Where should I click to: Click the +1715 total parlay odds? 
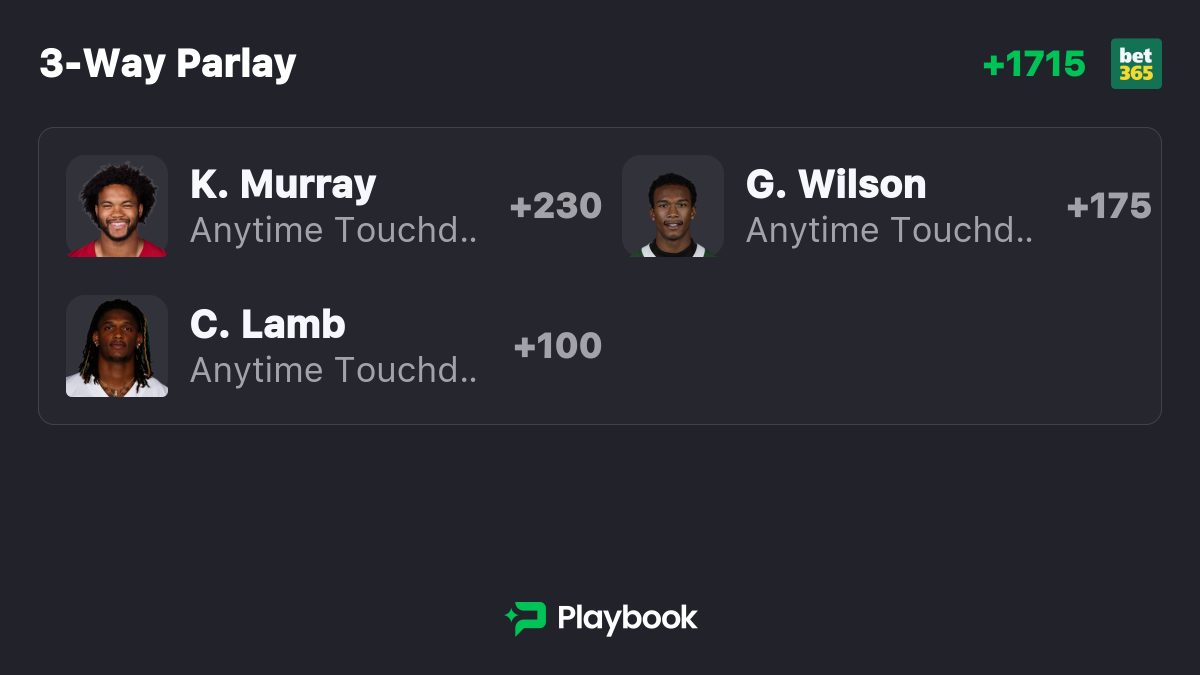tap(1034, 64)
